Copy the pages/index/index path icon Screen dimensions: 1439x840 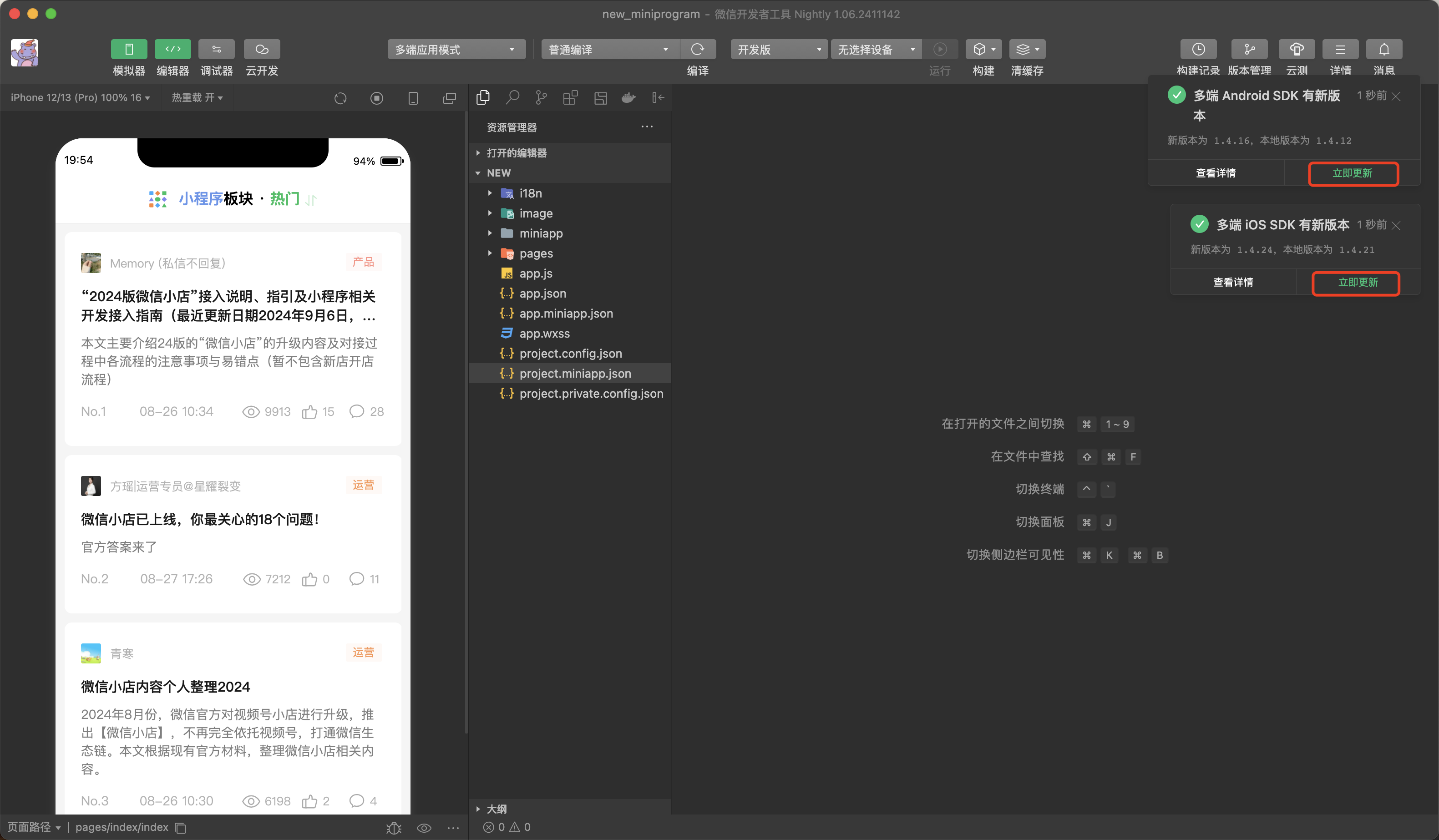(x=181, y=827)
